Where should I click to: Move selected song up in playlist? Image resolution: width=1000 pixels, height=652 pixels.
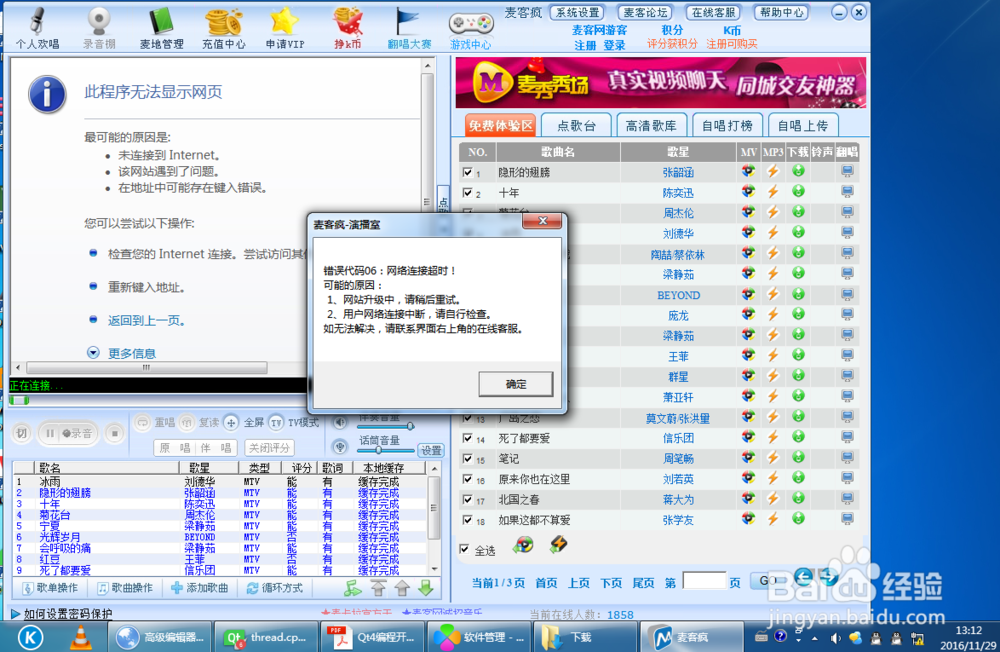click(402, 588)
